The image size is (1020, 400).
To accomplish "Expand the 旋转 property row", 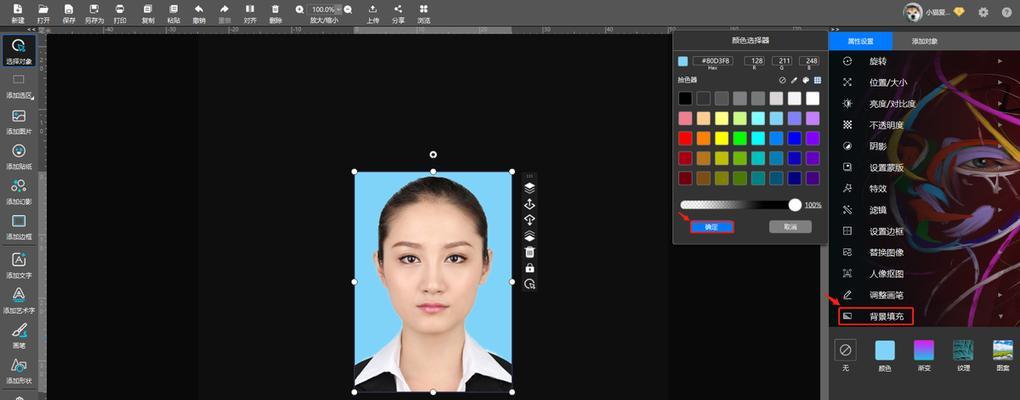I will click(924, 61).
